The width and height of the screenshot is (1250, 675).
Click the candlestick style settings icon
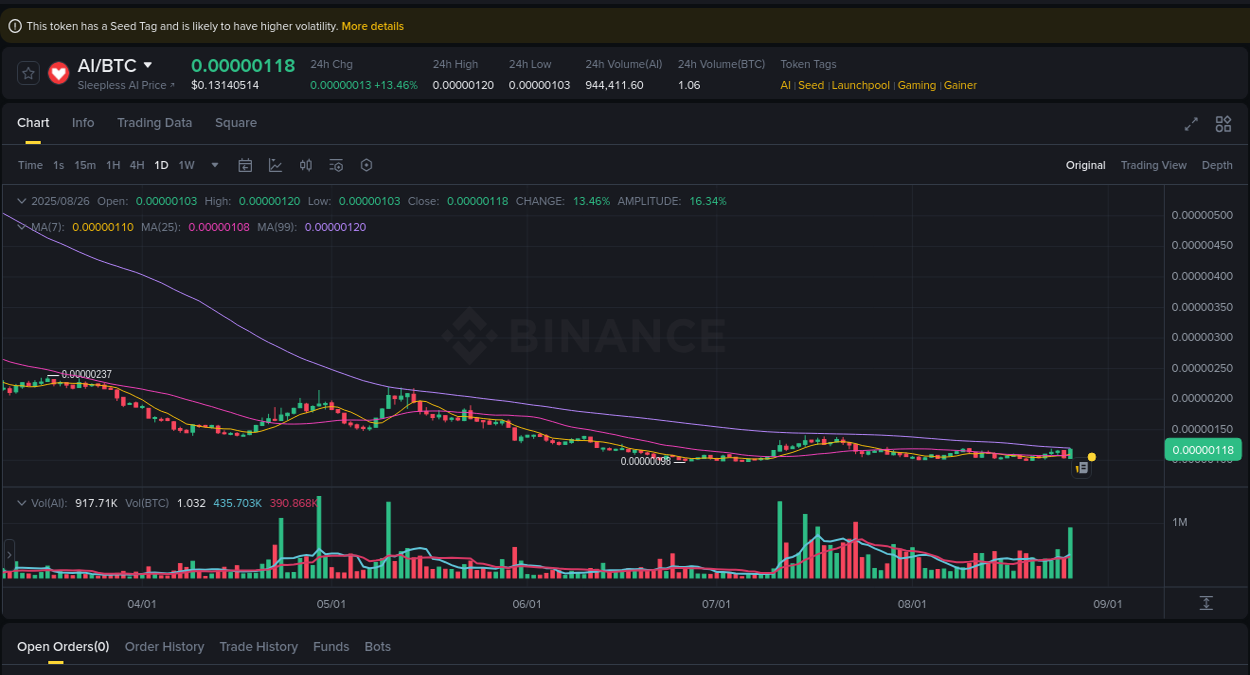306,165
